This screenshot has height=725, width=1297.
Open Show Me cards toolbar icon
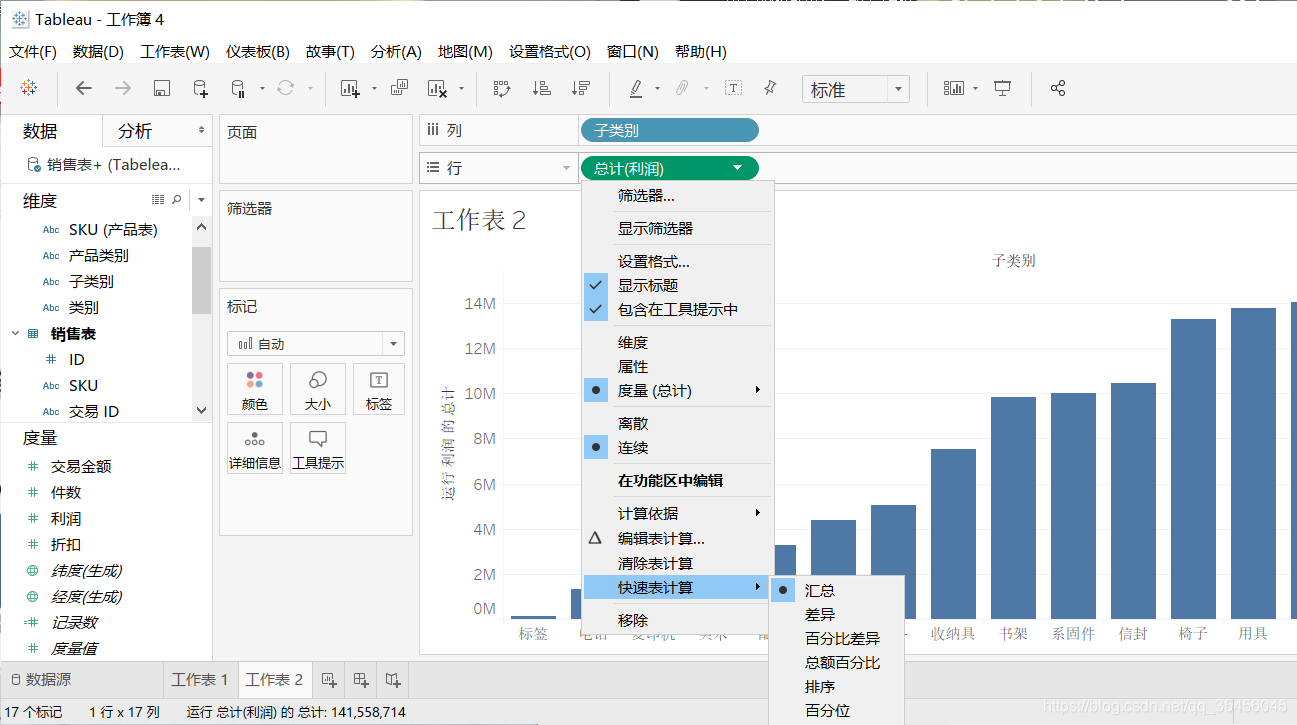point(954,88)
